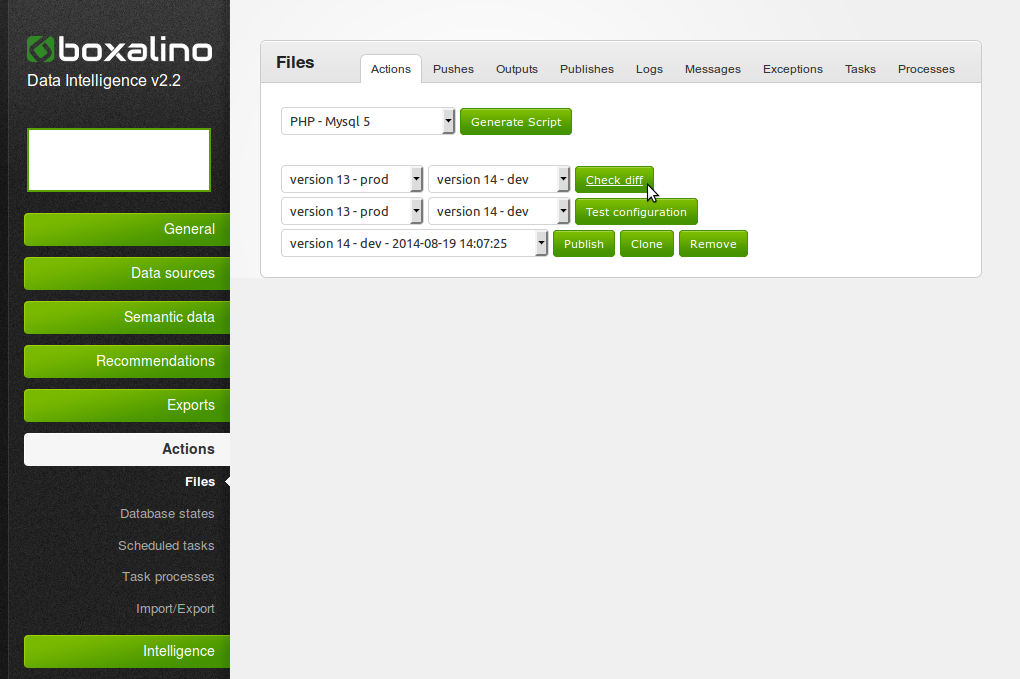Switch to the Pushes tab

453,69
